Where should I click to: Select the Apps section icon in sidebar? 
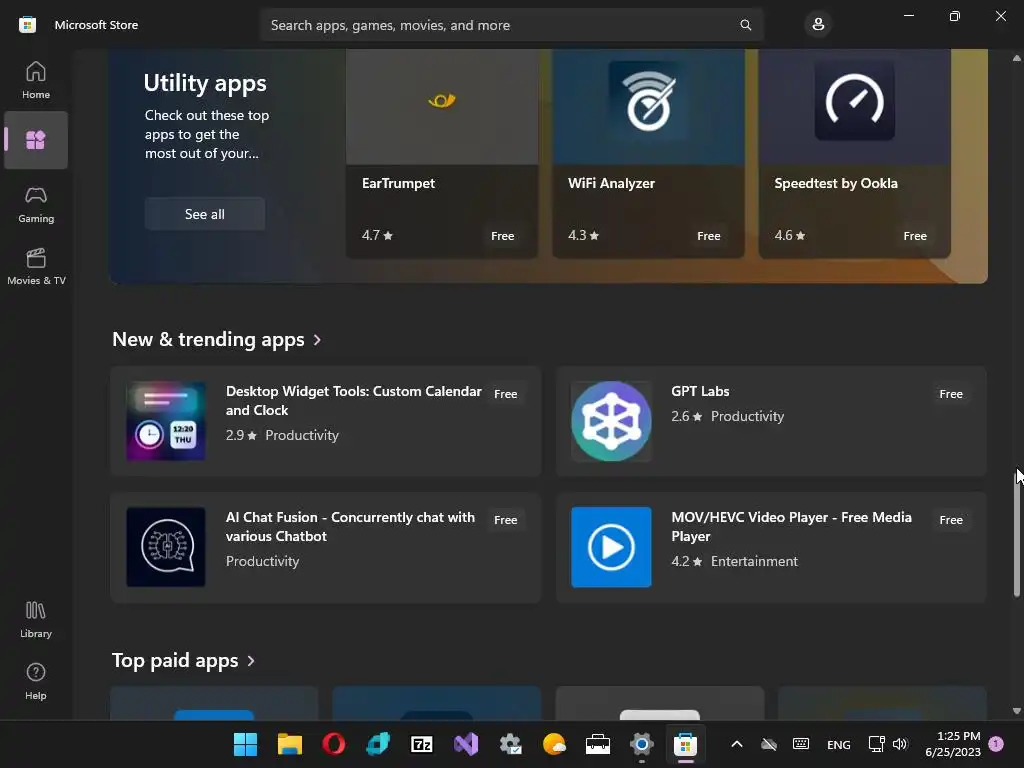click(36, 140)
